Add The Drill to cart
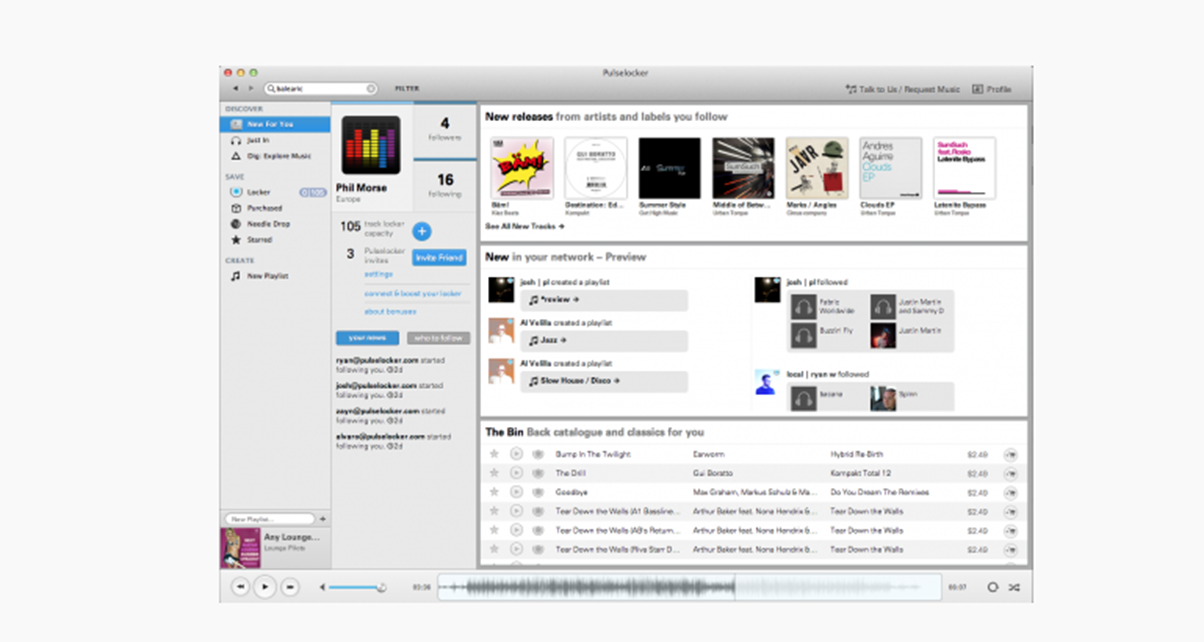This screenshot has width=1204, height=642. pos(1010,473)
